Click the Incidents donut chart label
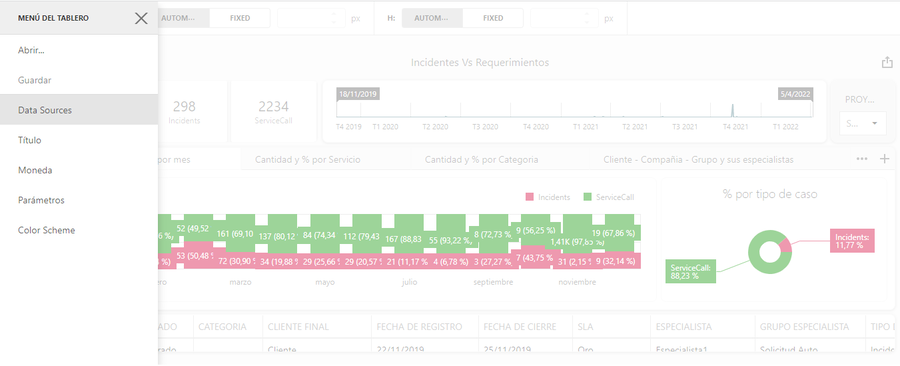 pos(853,240)
